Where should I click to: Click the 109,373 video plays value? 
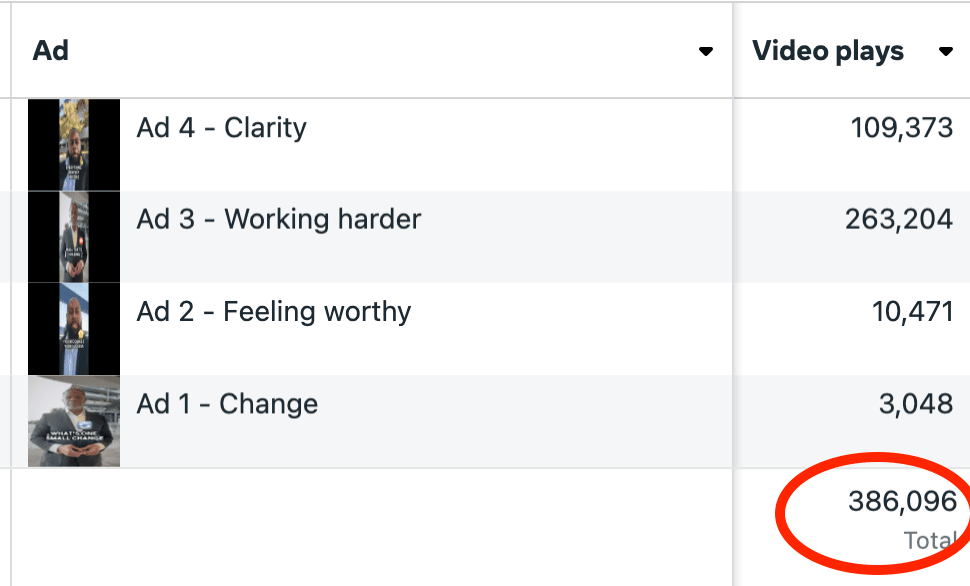click(901, 128)
